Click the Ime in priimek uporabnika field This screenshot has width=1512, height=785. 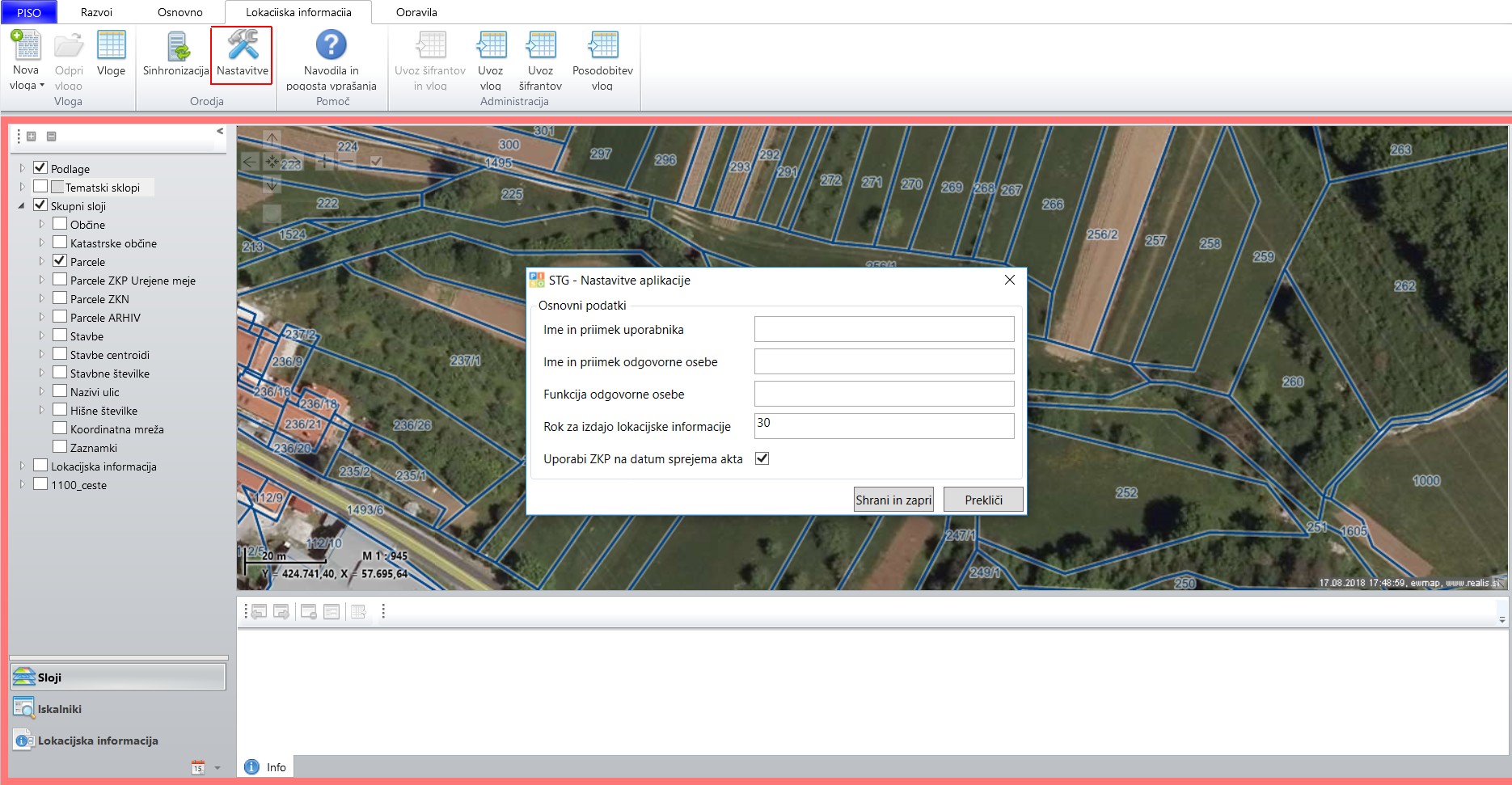pos(884,329)
